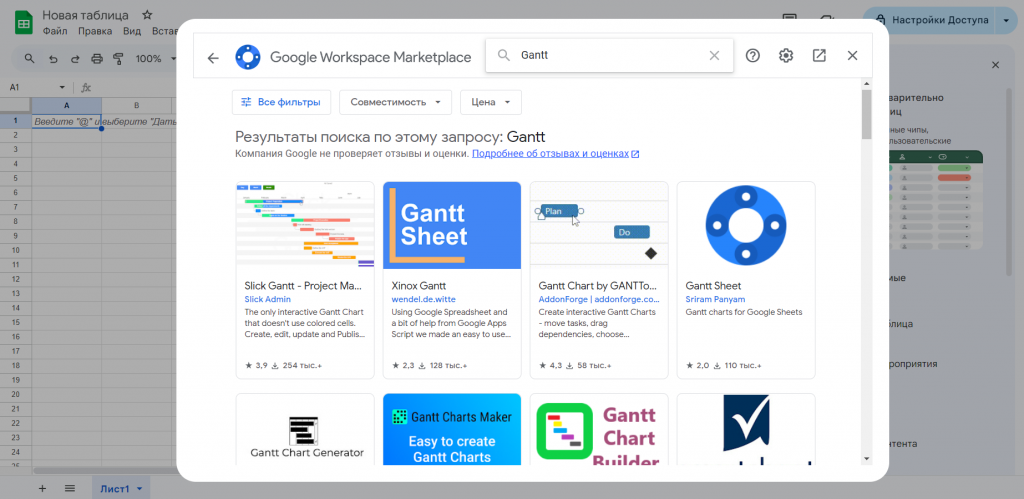Open Подробнее об отзывах и оценках link
This screenshot has width=1024, height=499.
pyautogui.click(x=551, y=154)
